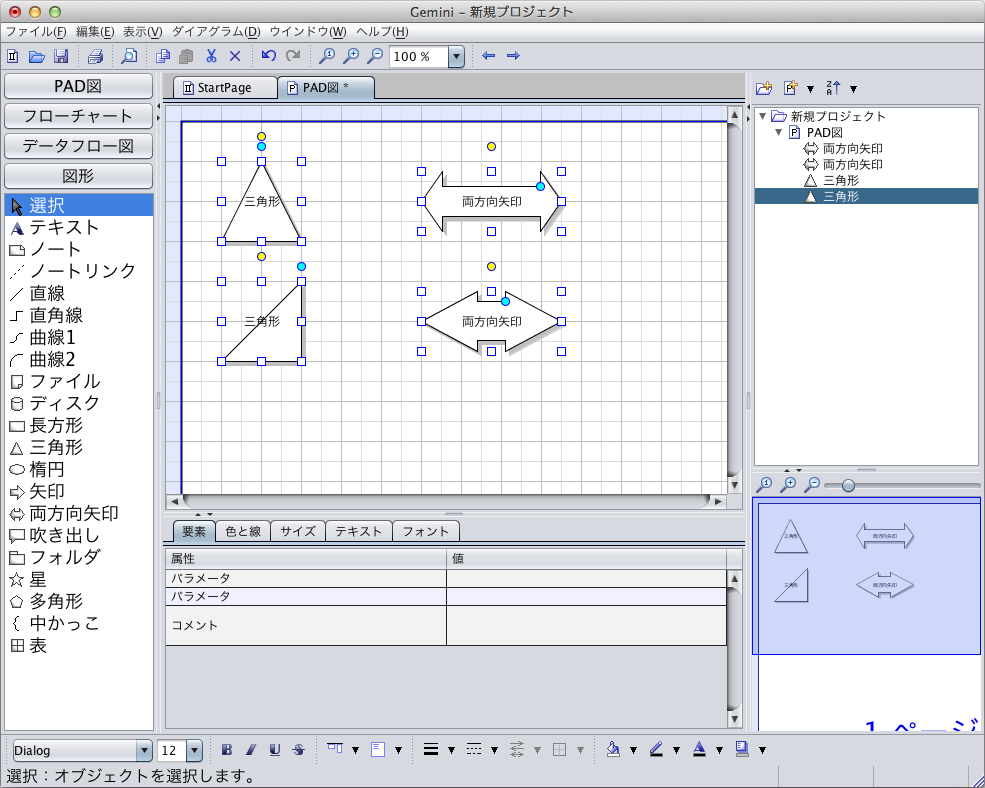Pick the 直角線 tool
985x788 pixels.
(x=79, y=315)
